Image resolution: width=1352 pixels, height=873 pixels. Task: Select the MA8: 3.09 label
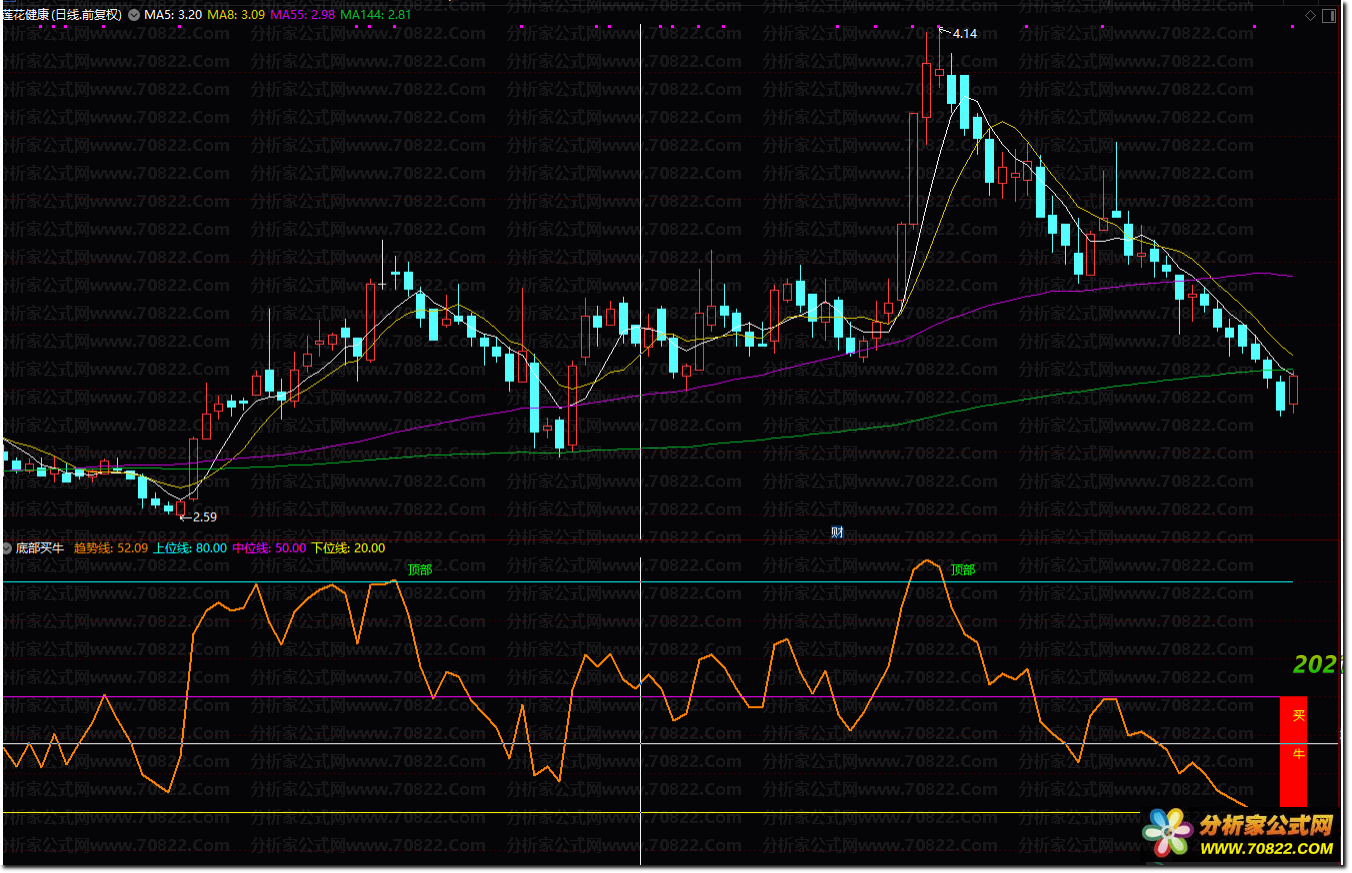237,15
